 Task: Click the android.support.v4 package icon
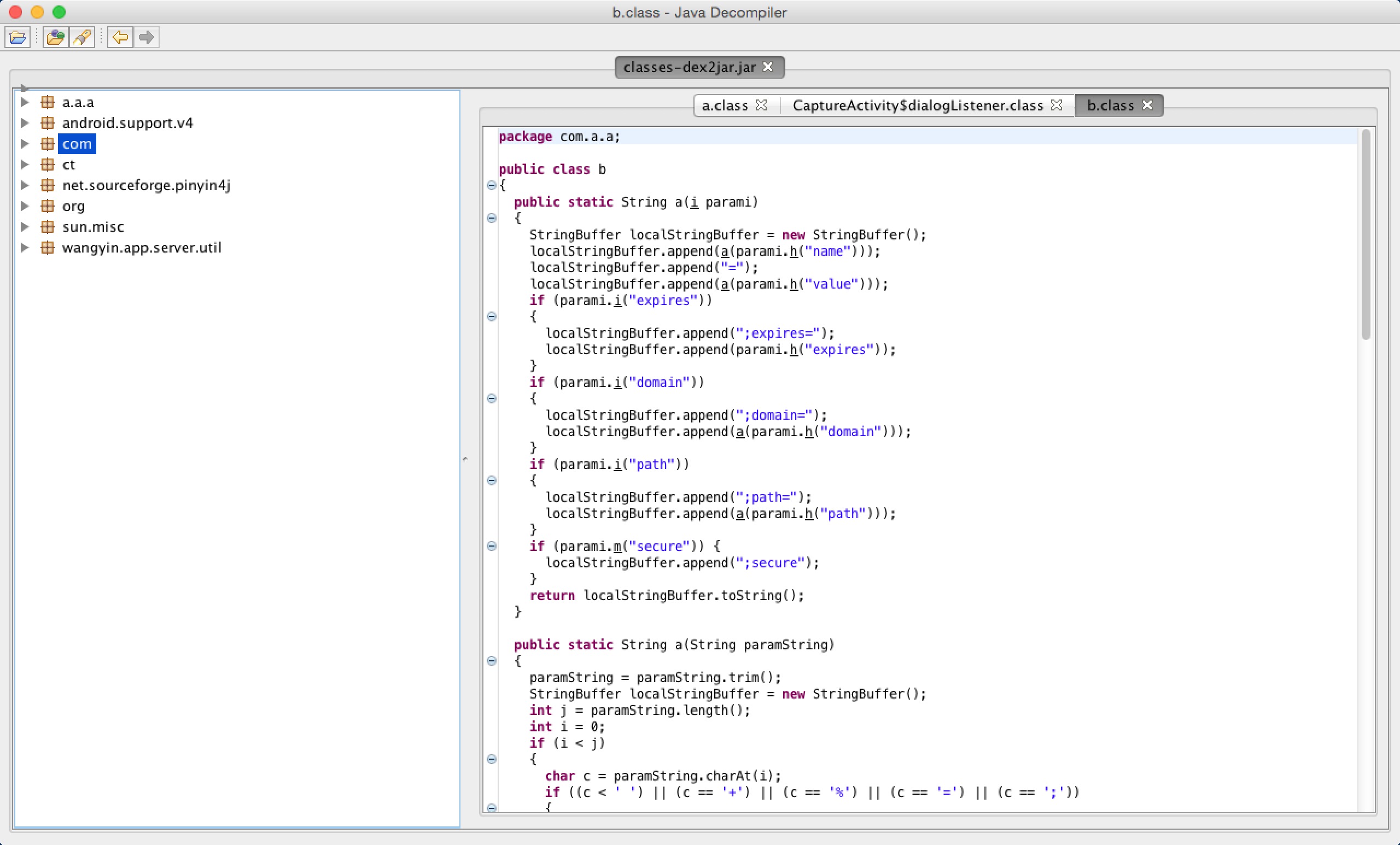point(48,122)
